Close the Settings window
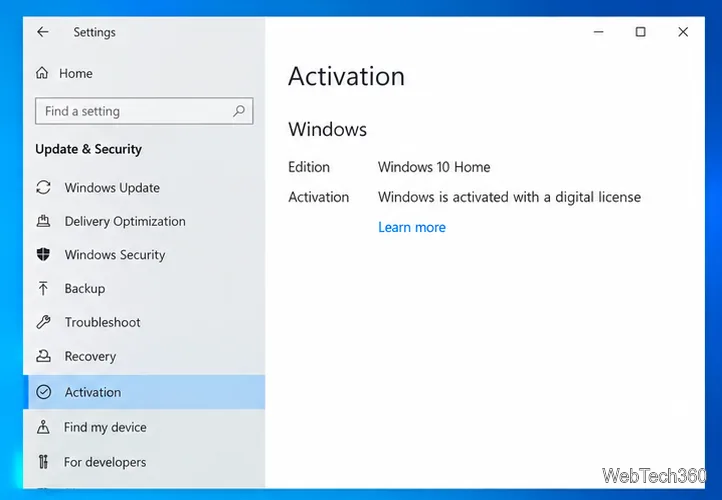The height and width of the screenshot is (500, 722). pyautogui.click(x=683, y=32)
